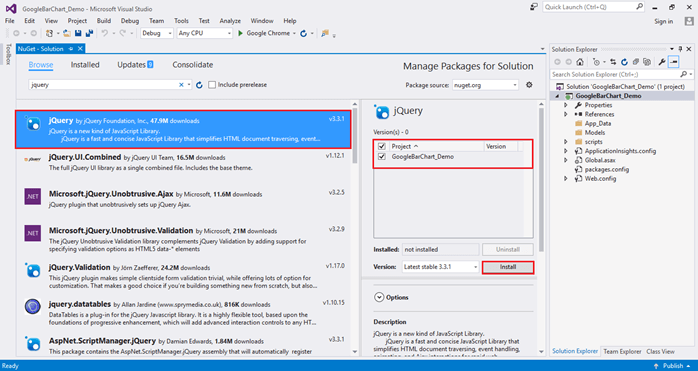Open the Package source dropdown
698x371 pixels.
coord(485,85)
